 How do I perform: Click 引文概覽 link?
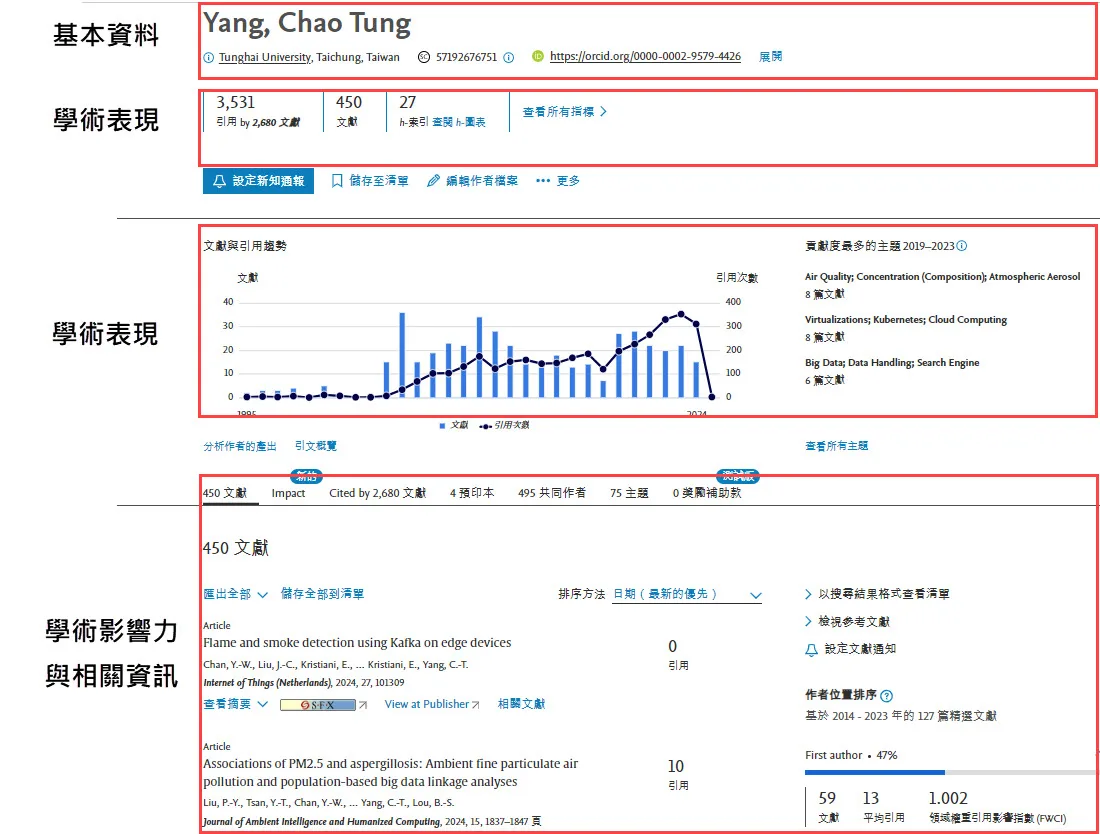[x=316, y=446]
